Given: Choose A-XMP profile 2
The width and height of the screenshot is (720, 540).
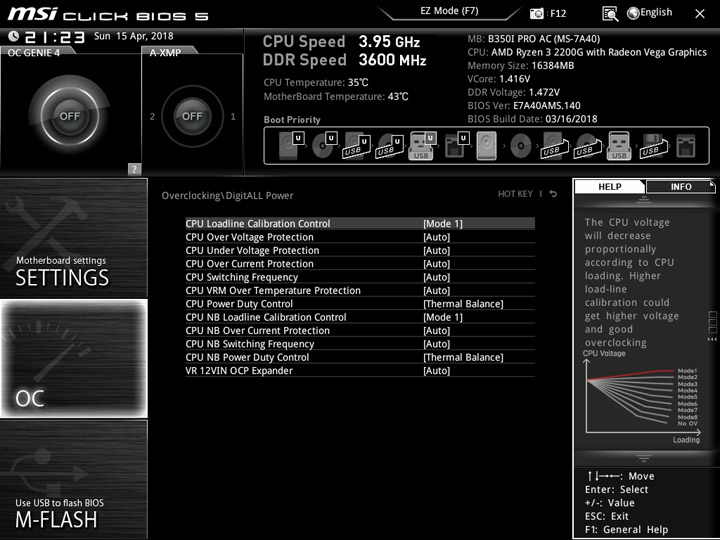Looking at the screenshot, I should click(152, 117).
